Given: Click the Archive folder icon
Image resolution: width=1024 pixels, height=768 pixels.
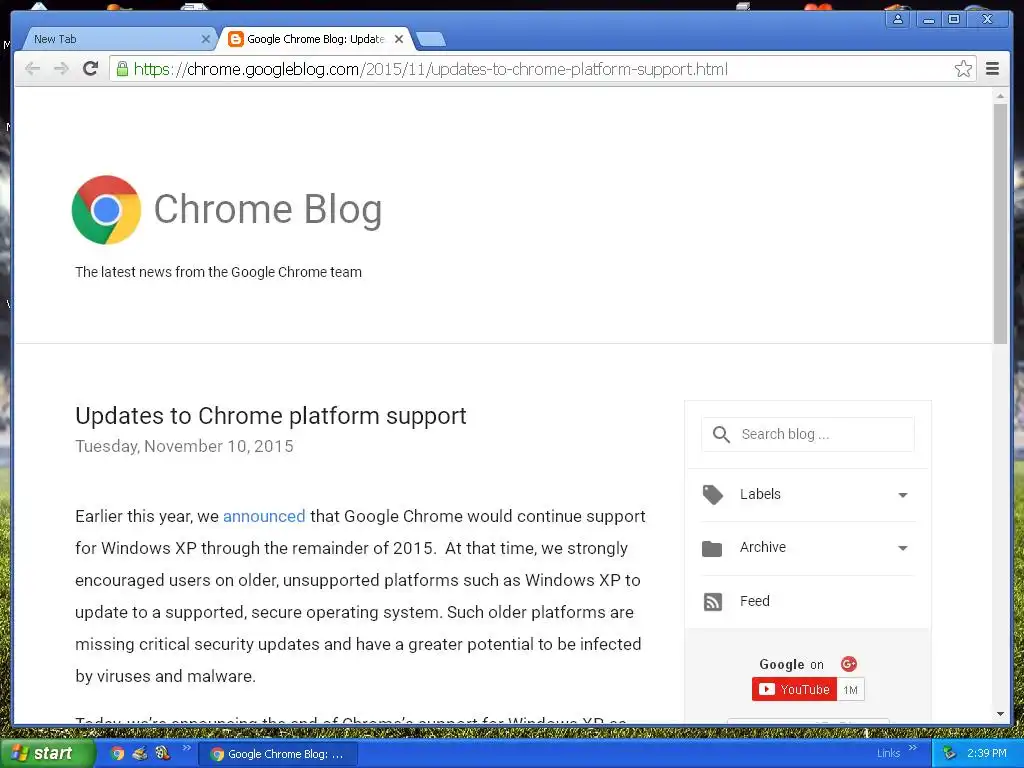Looking at the screenshot, I should (x=712, y=548).
